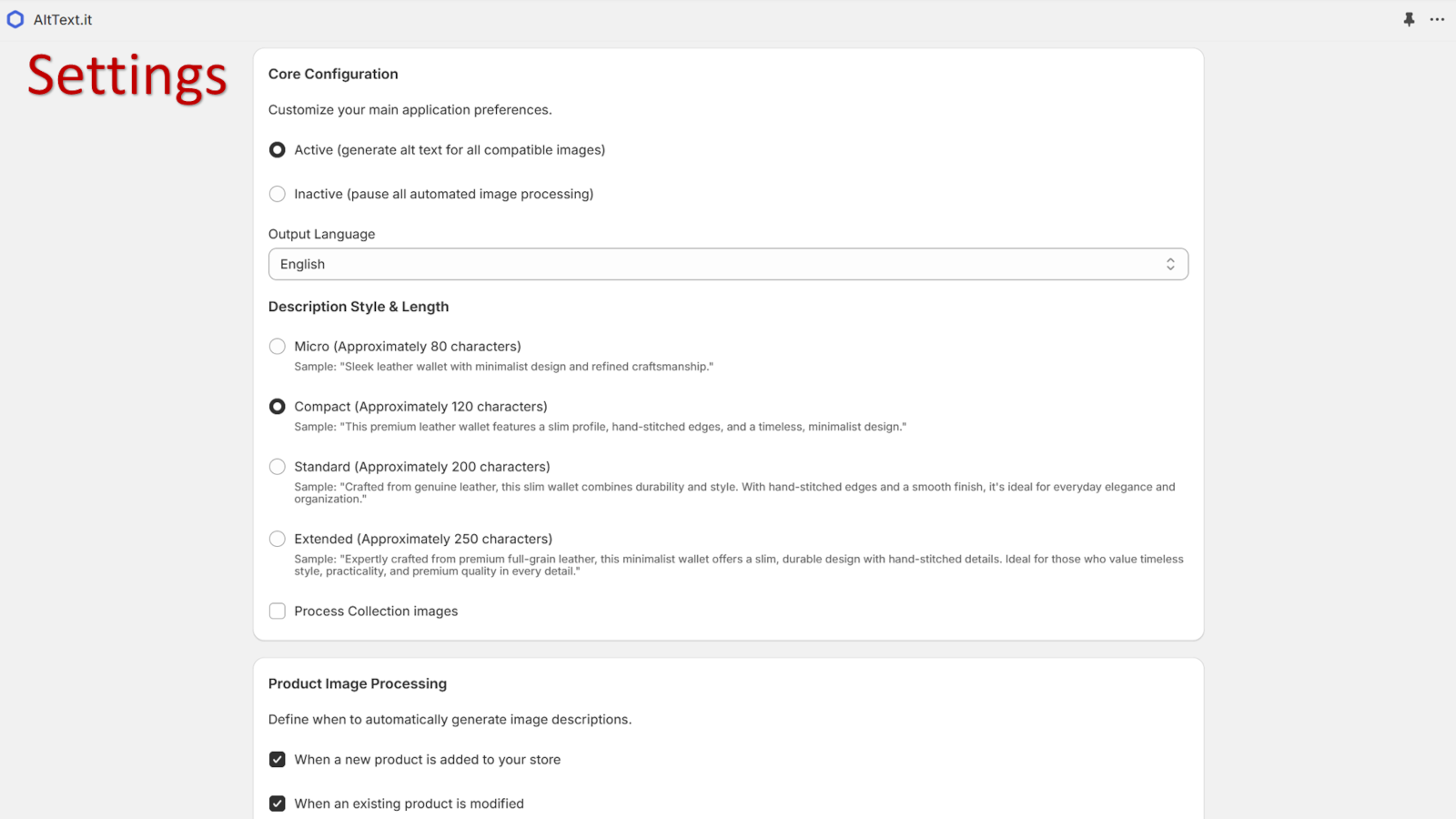Choose the Micro description style
Image resolution: width=1456 pixels, height=819 pixels.
click(277, 346)
